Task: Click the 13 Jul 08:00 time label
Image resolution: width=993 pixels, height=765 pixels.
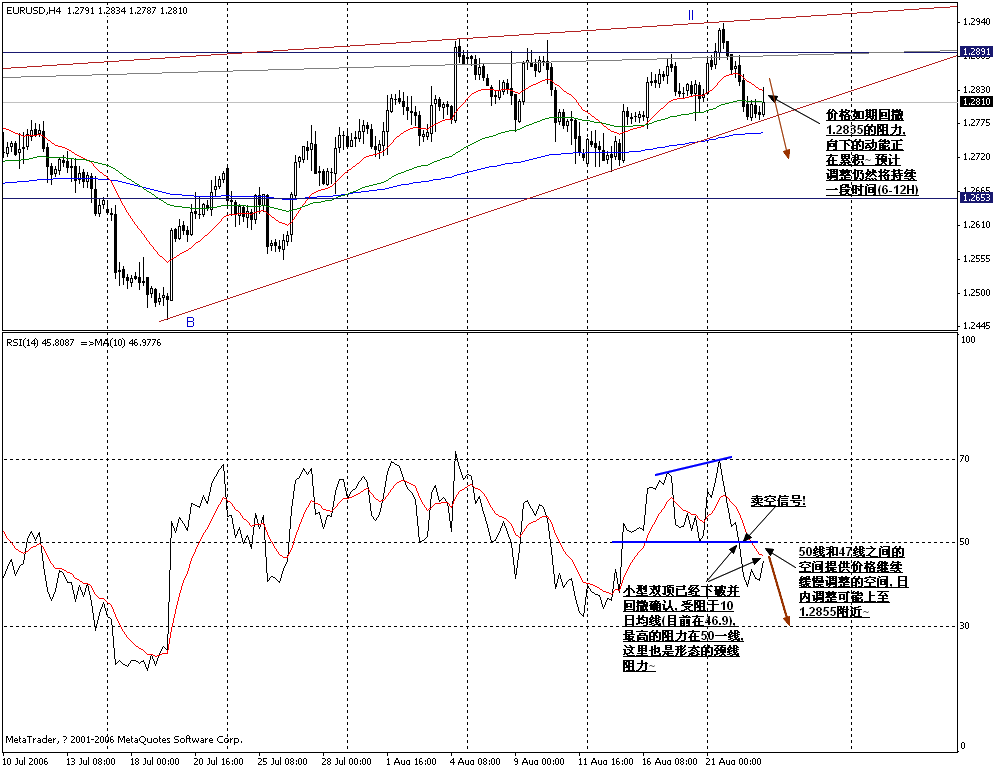Action: coord(91,761)
